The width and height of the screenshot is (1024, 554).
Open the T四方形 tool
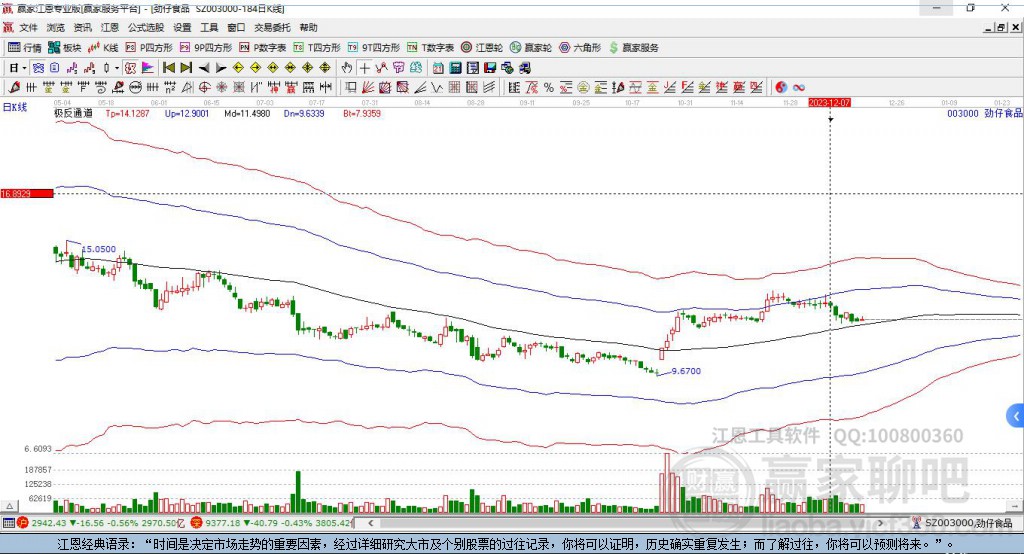(317, 48)
